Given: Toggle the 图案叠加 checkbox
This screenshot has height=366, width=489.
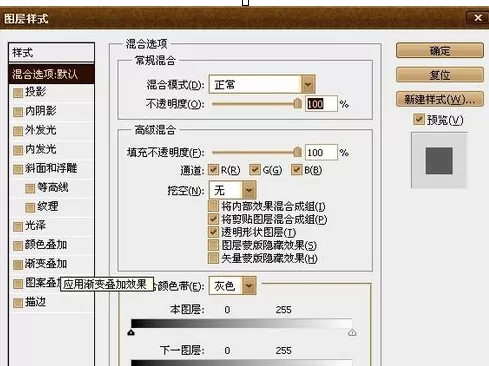Looking at the screenshot, I should click(18, 284).
